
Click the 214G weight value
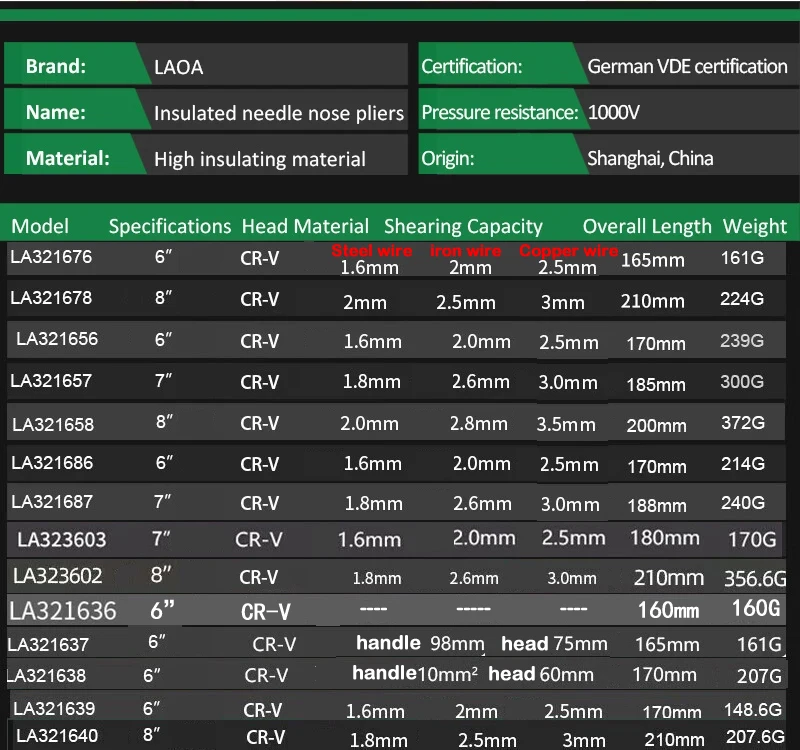click(743, 464)
